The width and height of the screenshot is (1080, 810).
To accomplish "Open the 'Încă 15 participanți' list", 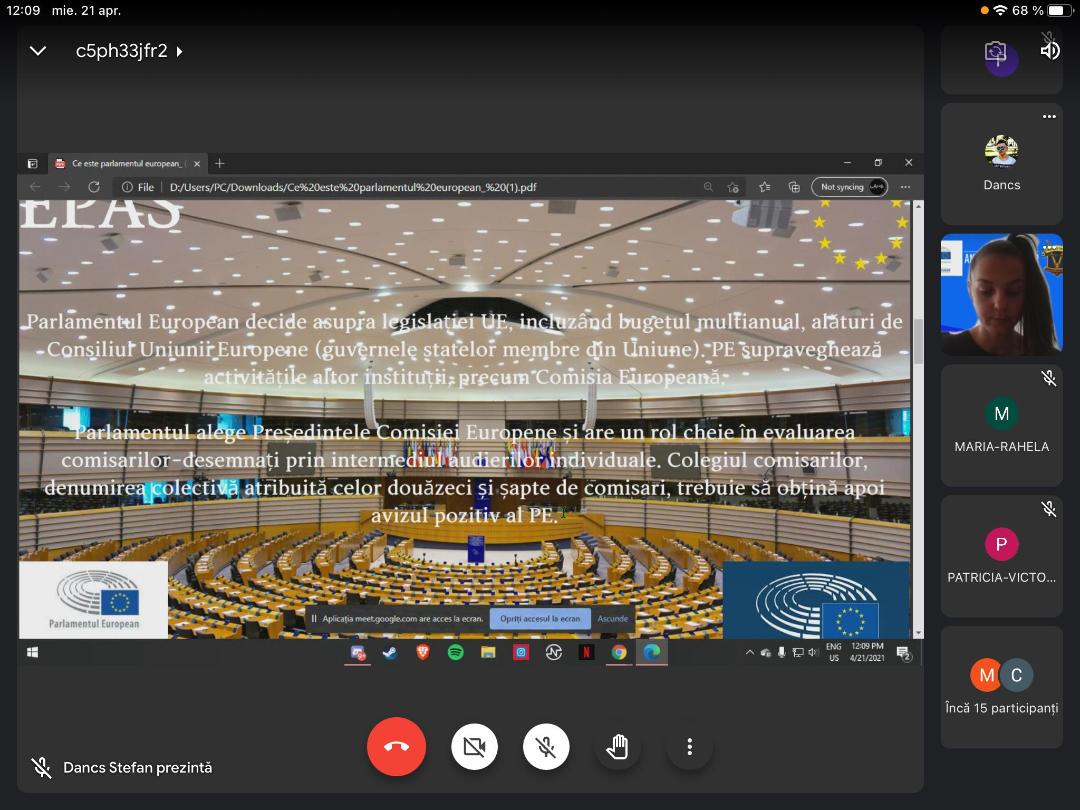I will pos(1001,687).
